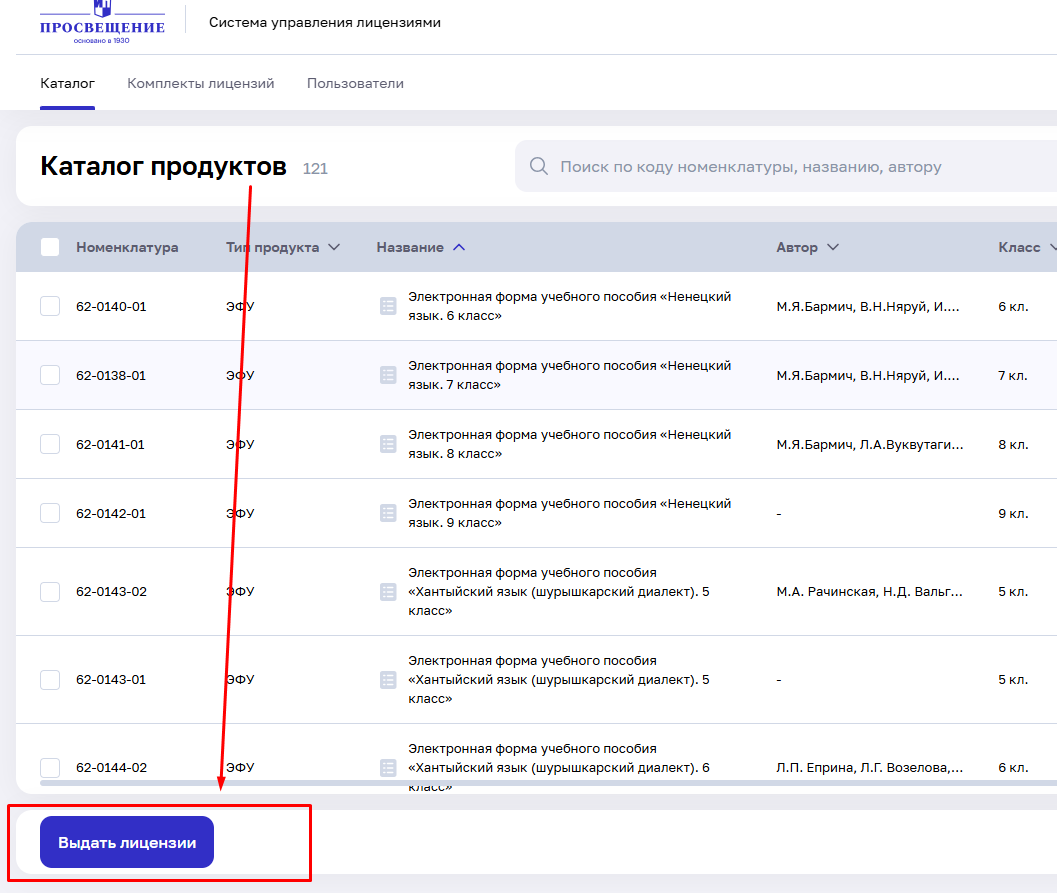The image size is (1057, 893).
Task: Check the box for item 62-0140-01
Action: tap(50, 307)
